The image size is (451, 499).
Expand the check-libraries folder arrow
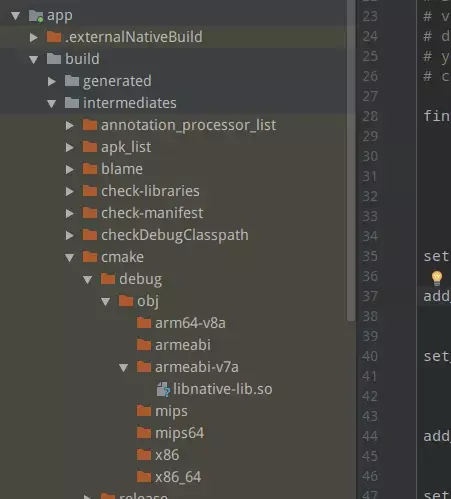69,192
